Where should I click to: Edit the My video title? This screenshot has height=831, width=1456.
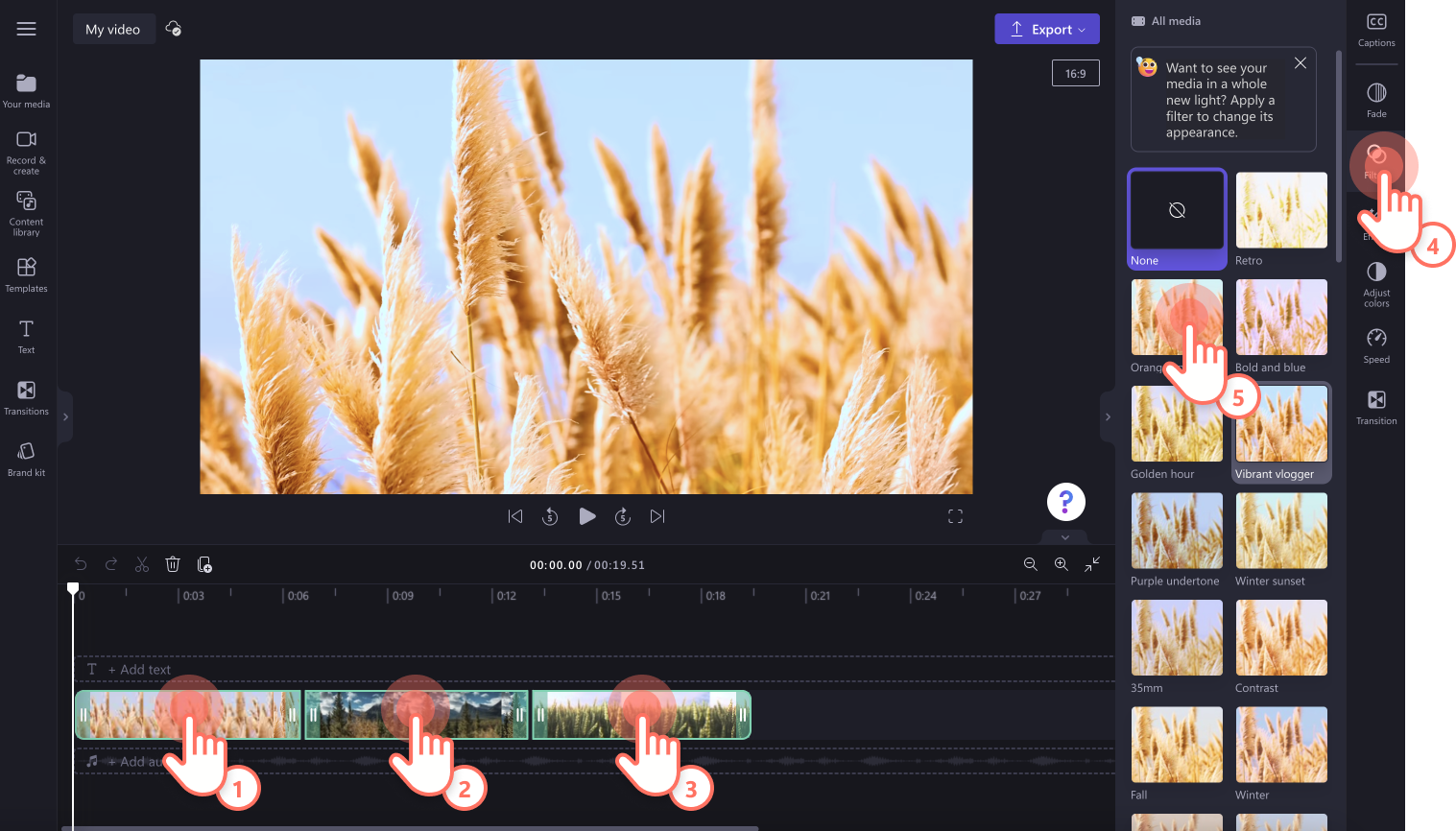[x=113, y=29]
